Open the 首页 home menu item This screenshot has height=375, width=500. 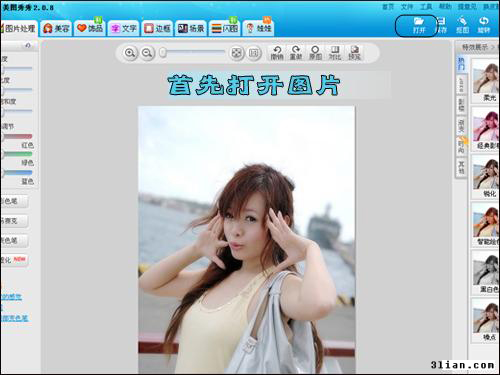click(388, 7)
